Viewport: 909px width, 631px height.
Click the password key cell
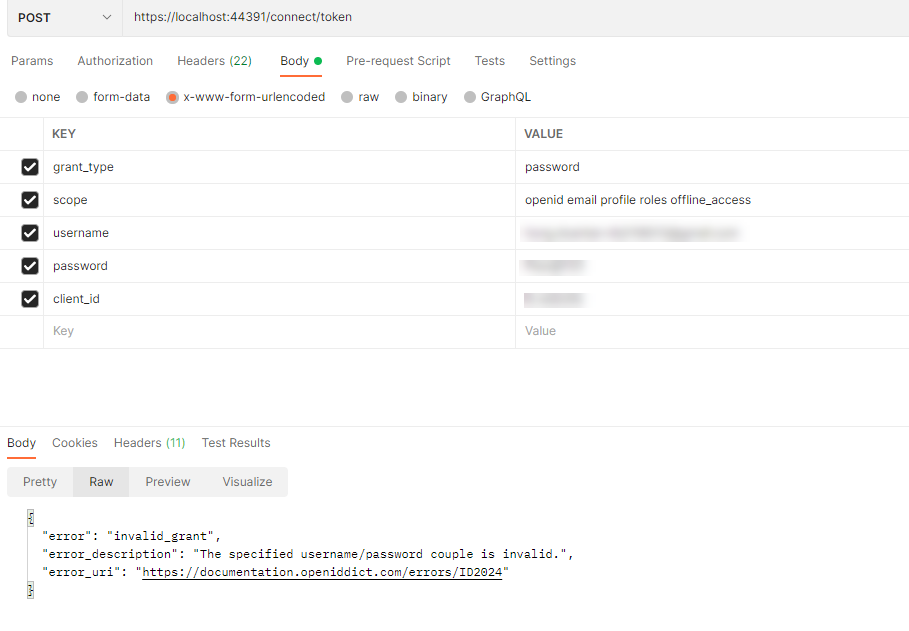coord(279,266)
